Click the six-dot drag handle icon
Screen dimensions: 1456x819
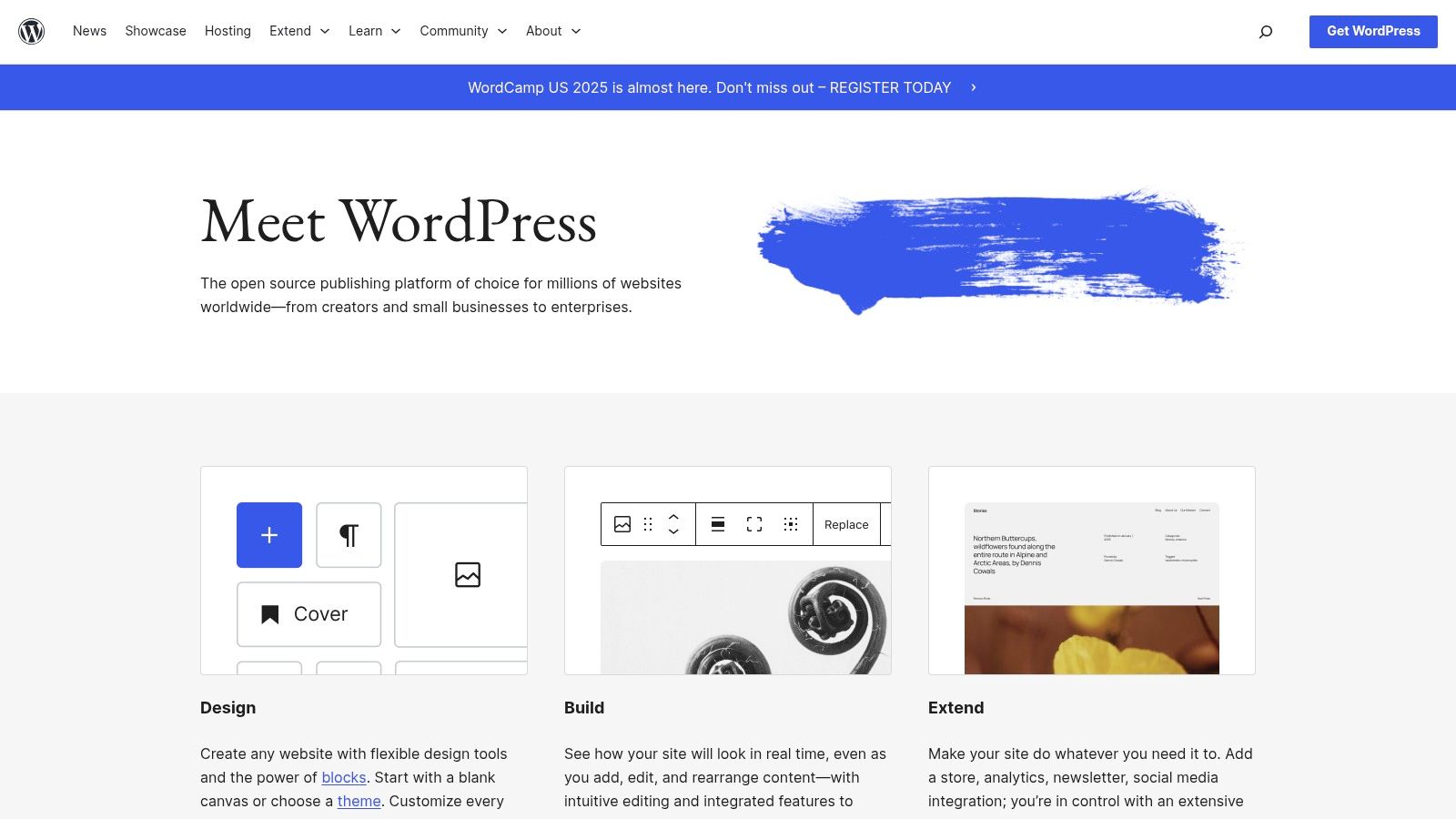(x=648, y=524)
